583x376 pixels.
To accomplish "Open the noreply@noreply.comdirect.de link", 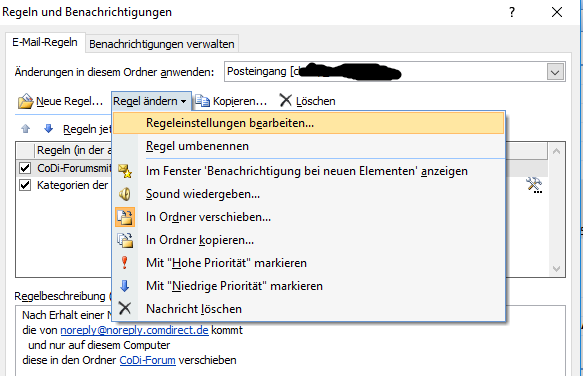I will click(134, 330).
